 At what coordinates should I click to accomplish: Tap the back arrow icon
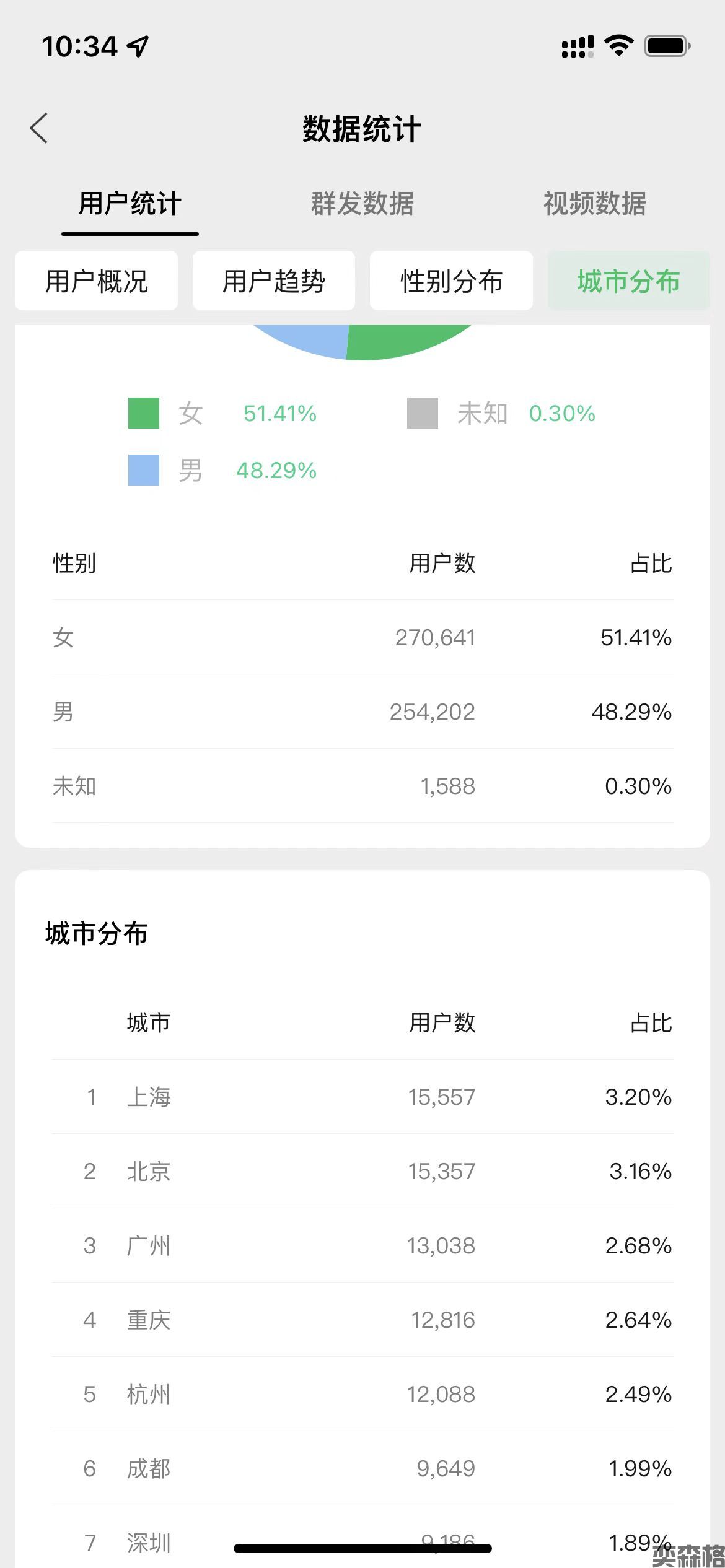38,129
